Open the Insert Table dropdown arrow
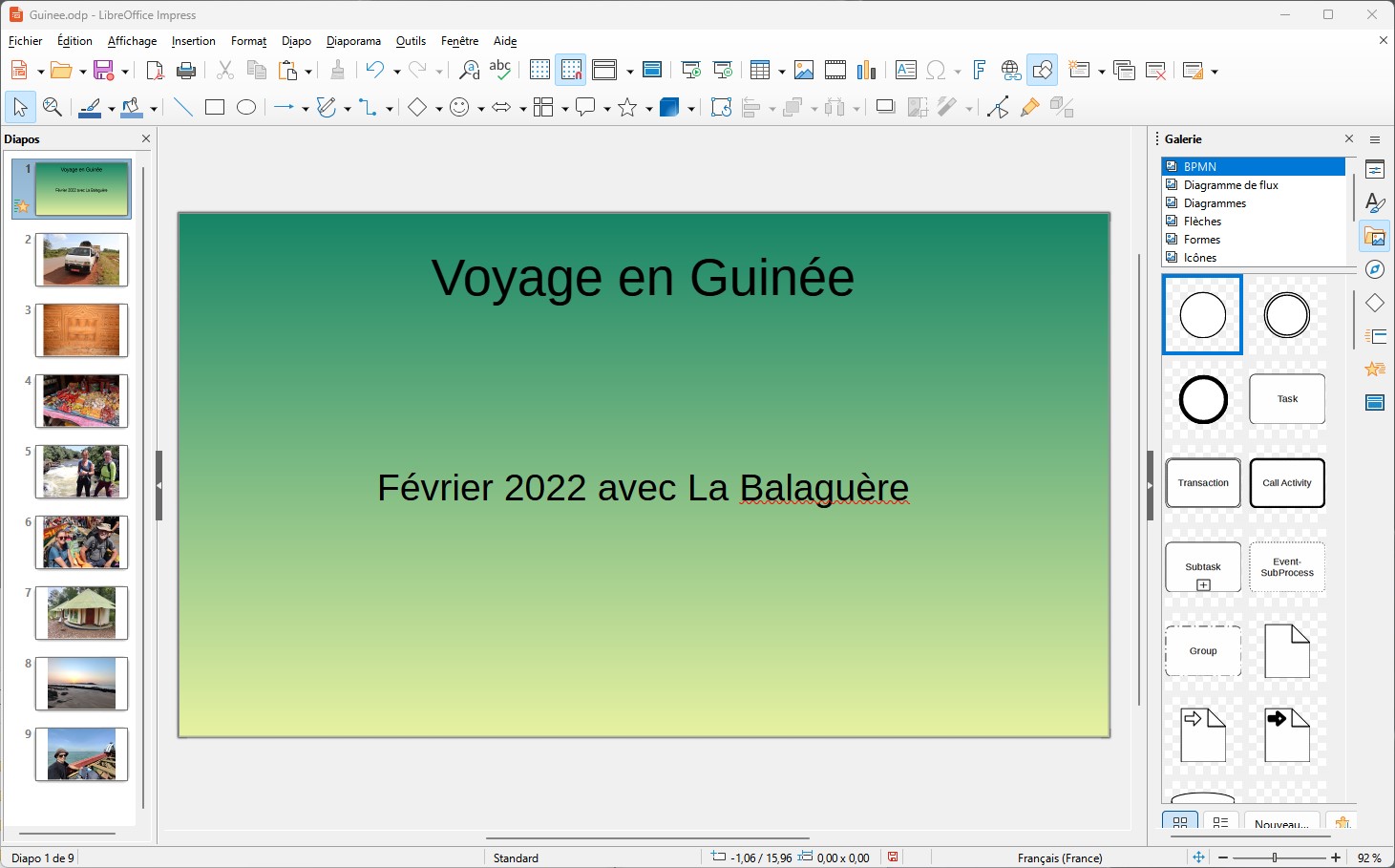Viewport: 1395px width, 868px height. [781, 72]
